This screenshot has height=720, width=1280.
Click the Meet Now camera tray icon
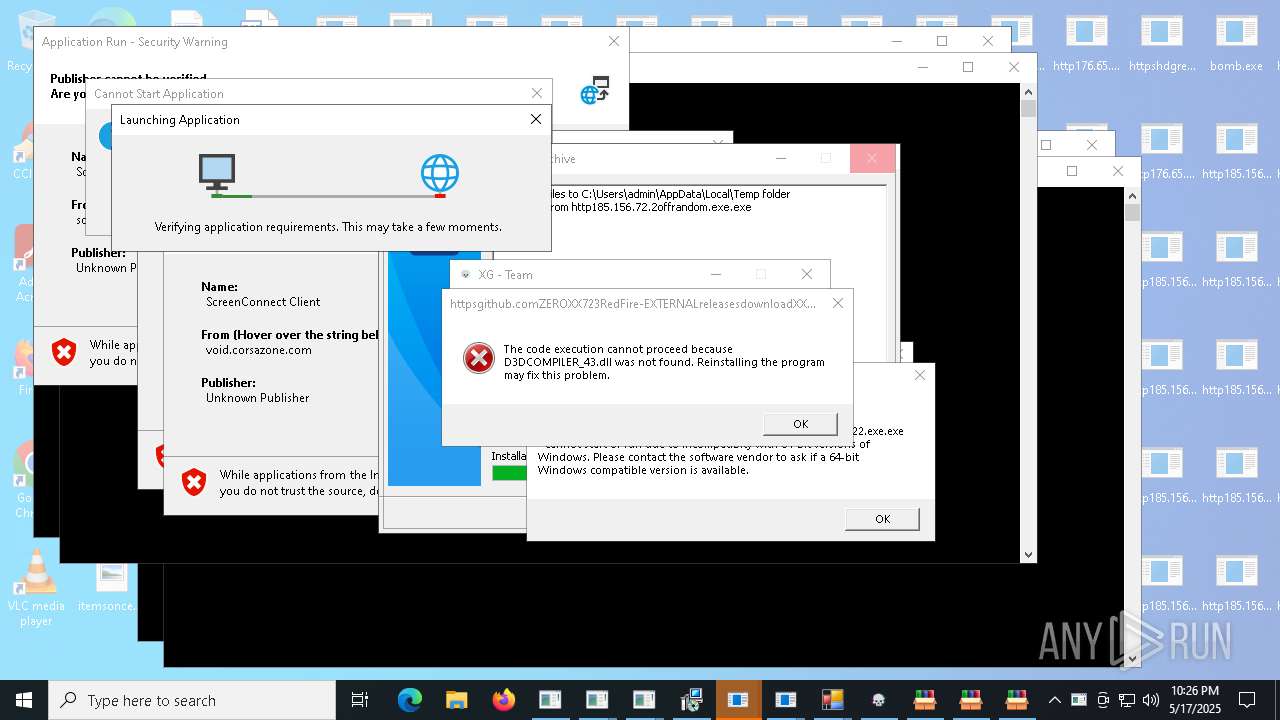1103,700
